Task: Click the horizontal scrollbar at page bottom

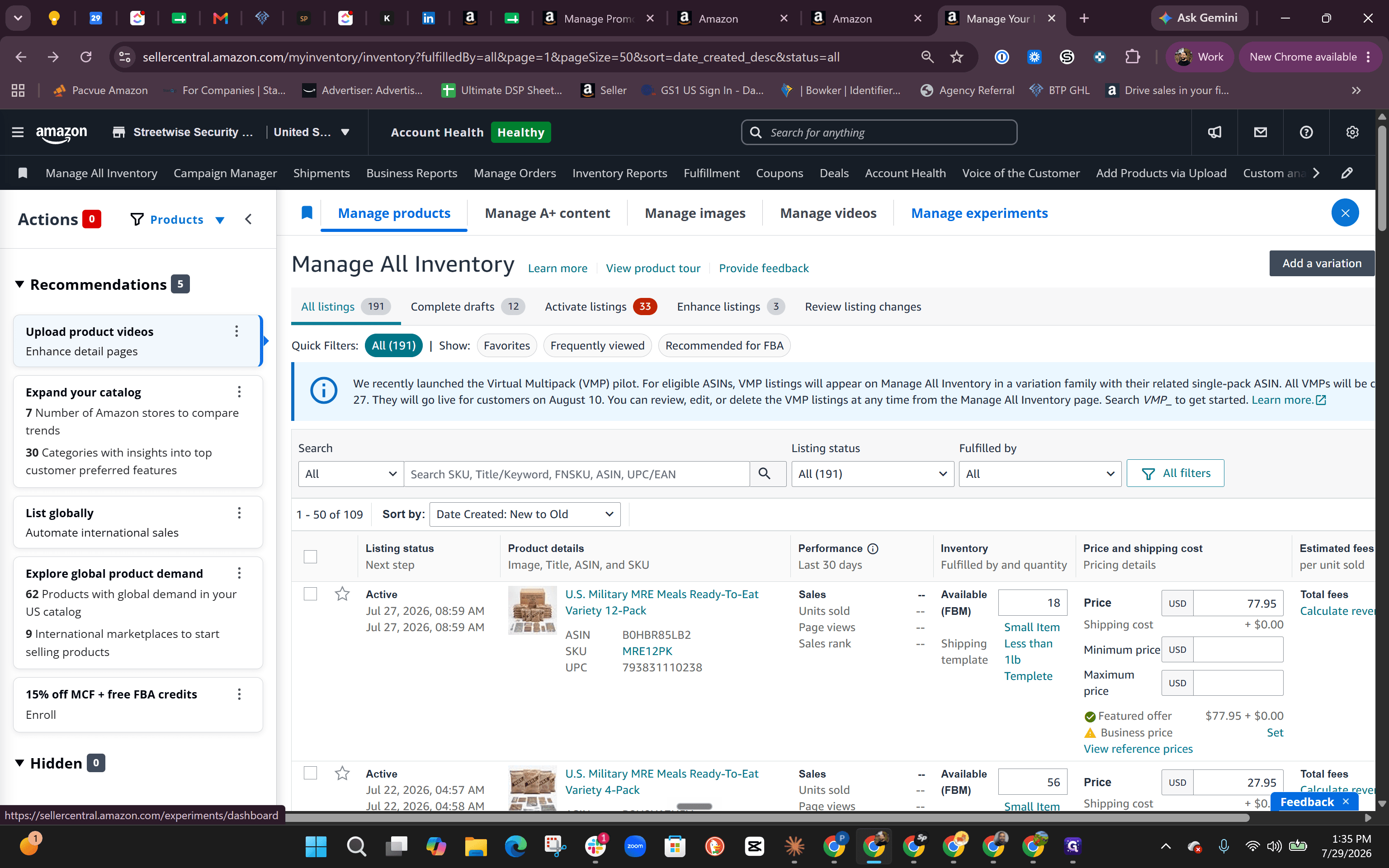Action: pyautogui.click(x=766, y=817)
